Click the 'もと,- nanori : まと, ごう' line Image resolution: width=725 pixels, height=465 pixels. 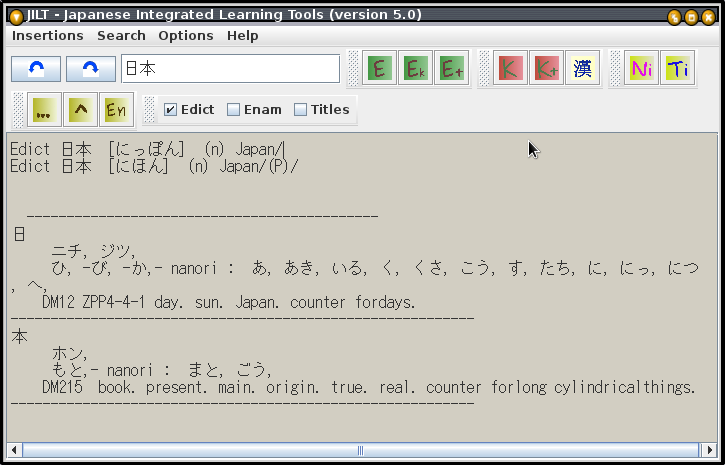coord(161,370)
